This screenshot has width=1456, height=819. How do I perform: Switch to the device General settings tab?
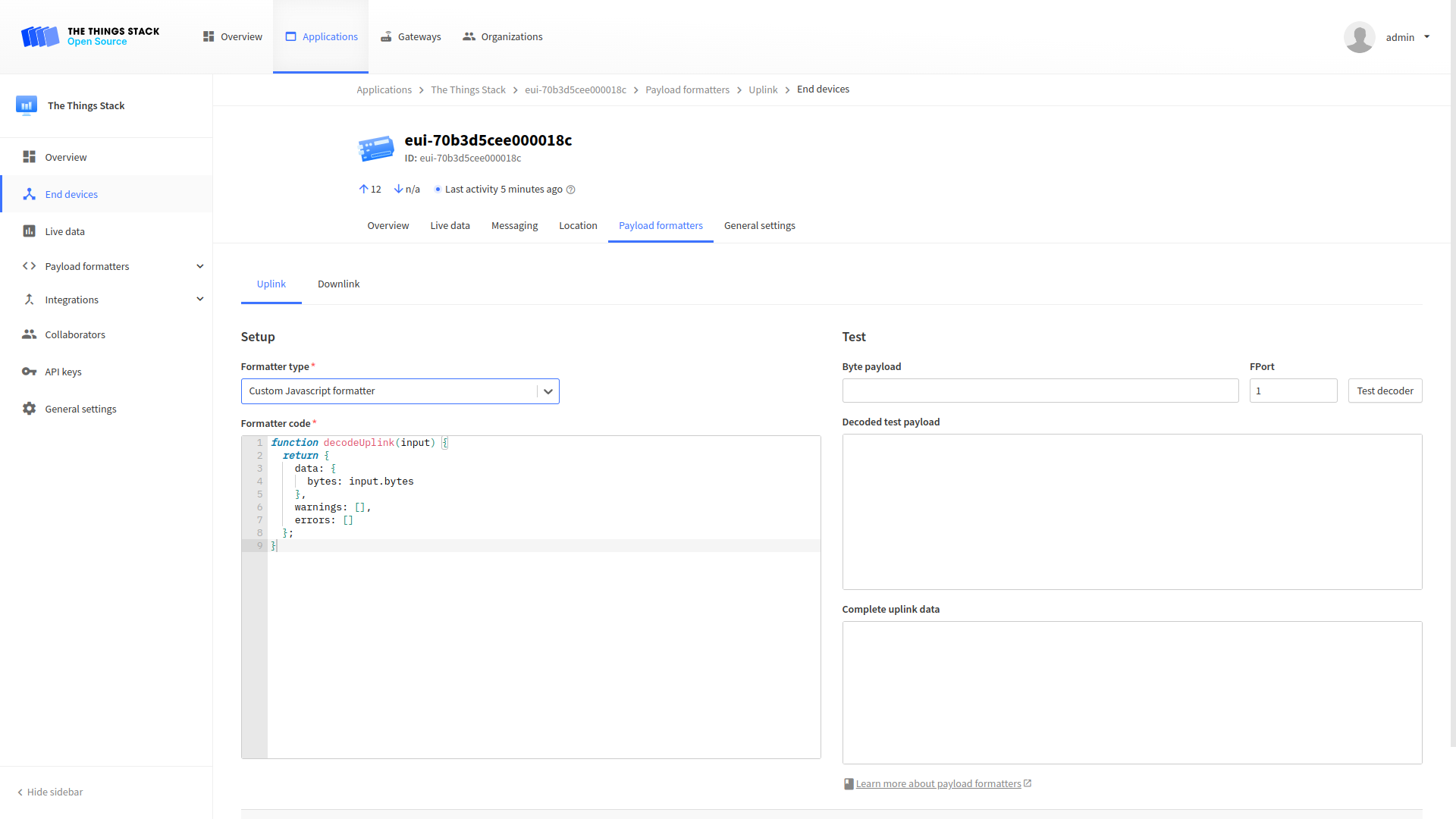[x=760, y=226]
